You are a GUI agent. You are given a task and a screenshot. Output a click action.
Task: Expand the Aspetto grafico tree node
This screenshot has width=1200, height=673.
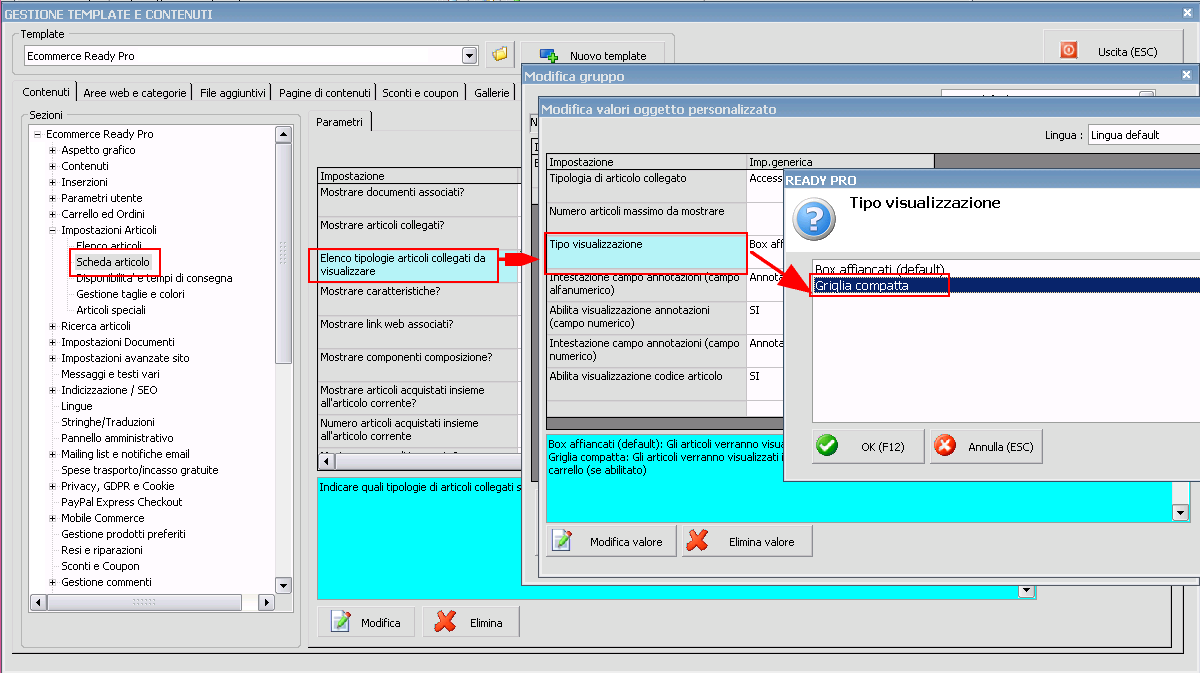coord(53,150)
